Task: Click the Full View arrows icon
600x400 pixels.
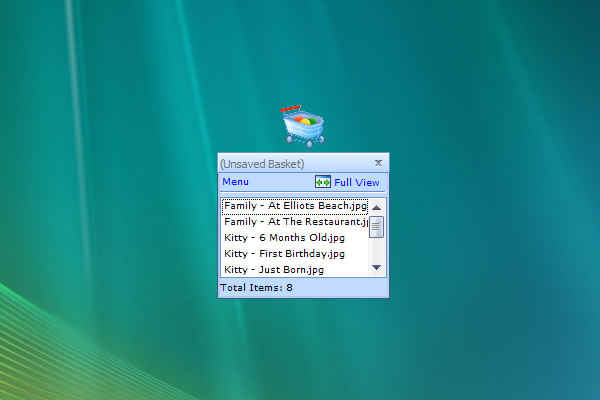Action: click(x=323, y=182)
